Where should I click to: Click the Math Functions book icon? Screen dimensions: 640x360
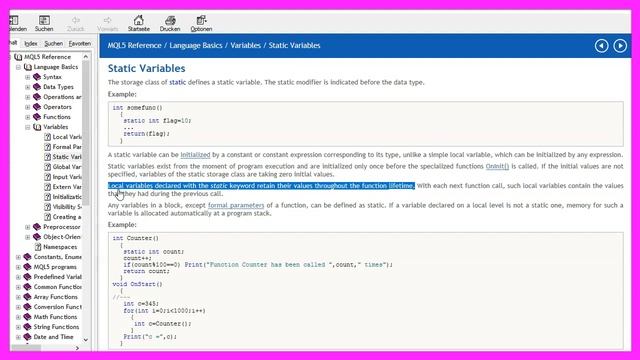tap(27, 317)
